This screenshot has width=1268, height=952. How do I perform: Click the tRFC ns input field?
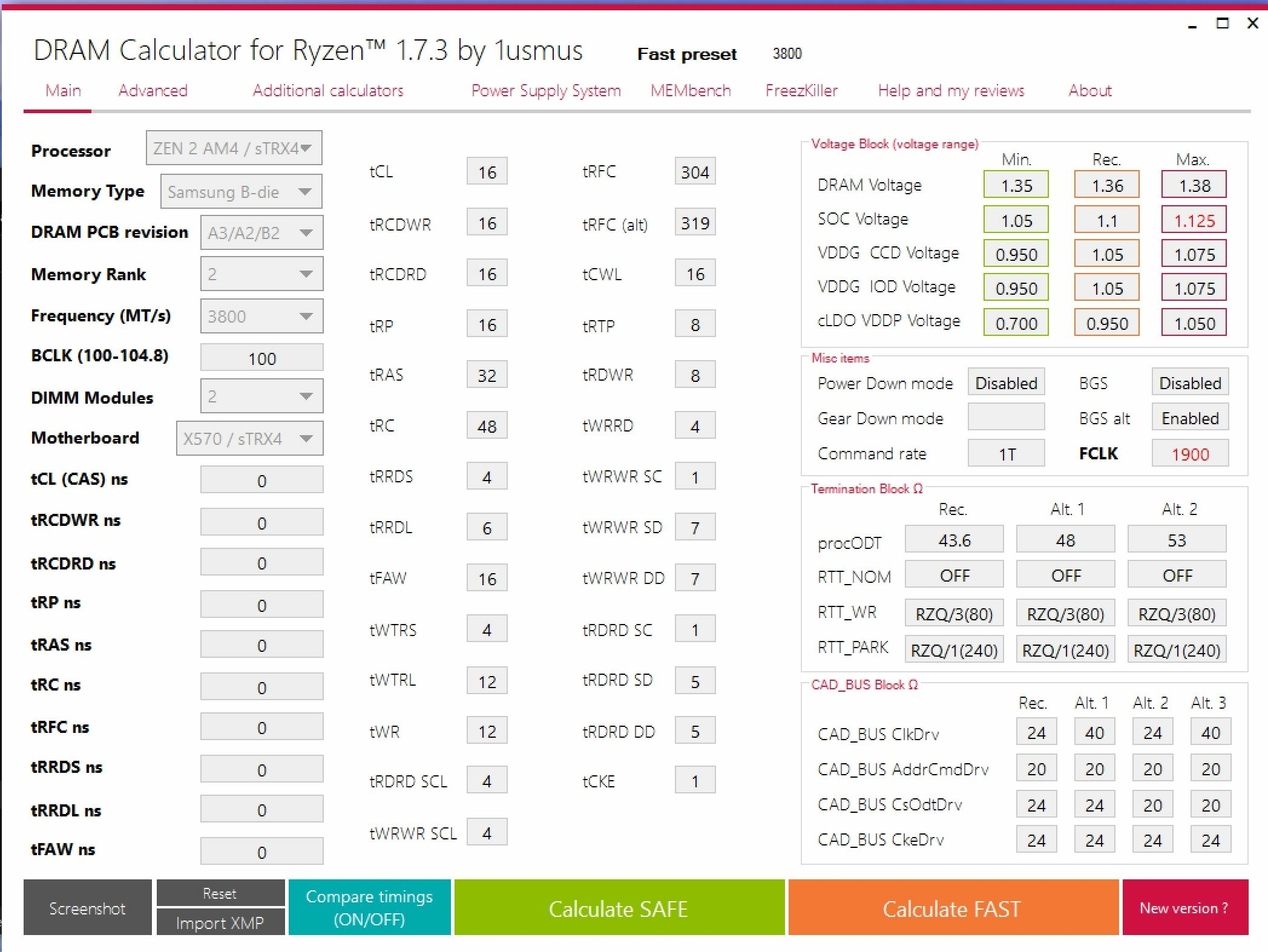[261, 727]
